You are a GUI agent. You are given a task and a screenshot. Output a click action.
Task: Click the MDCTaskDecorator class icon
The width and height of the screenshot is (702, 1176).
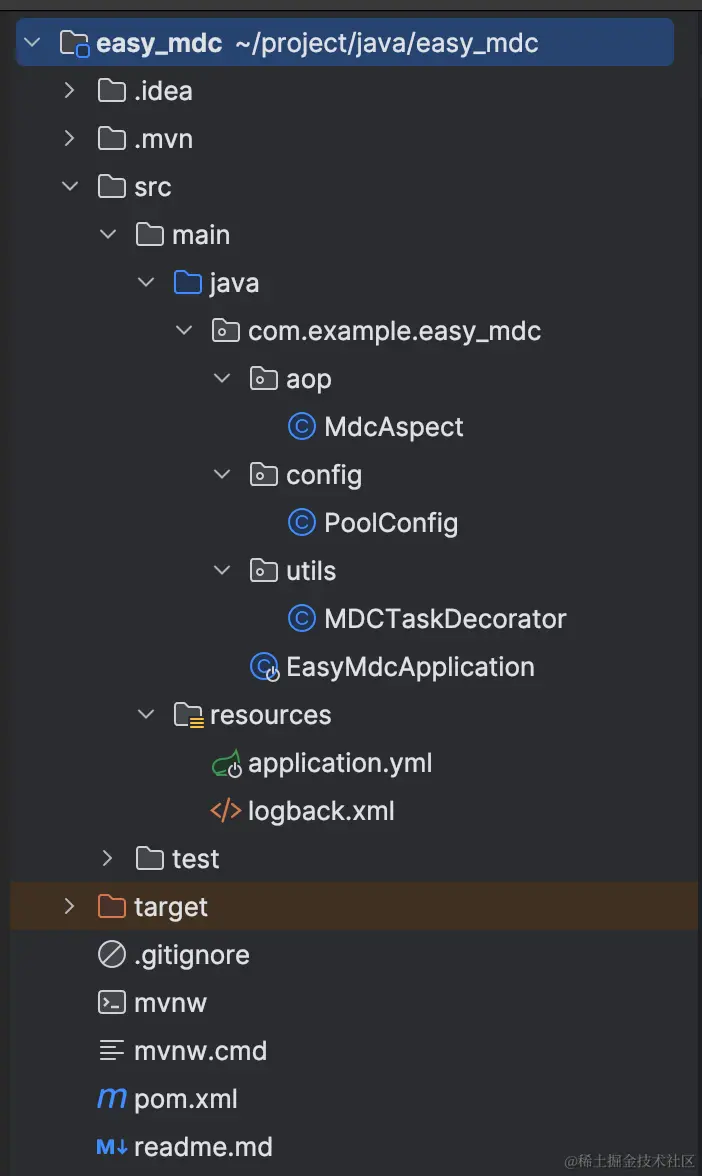pos(302,619)
